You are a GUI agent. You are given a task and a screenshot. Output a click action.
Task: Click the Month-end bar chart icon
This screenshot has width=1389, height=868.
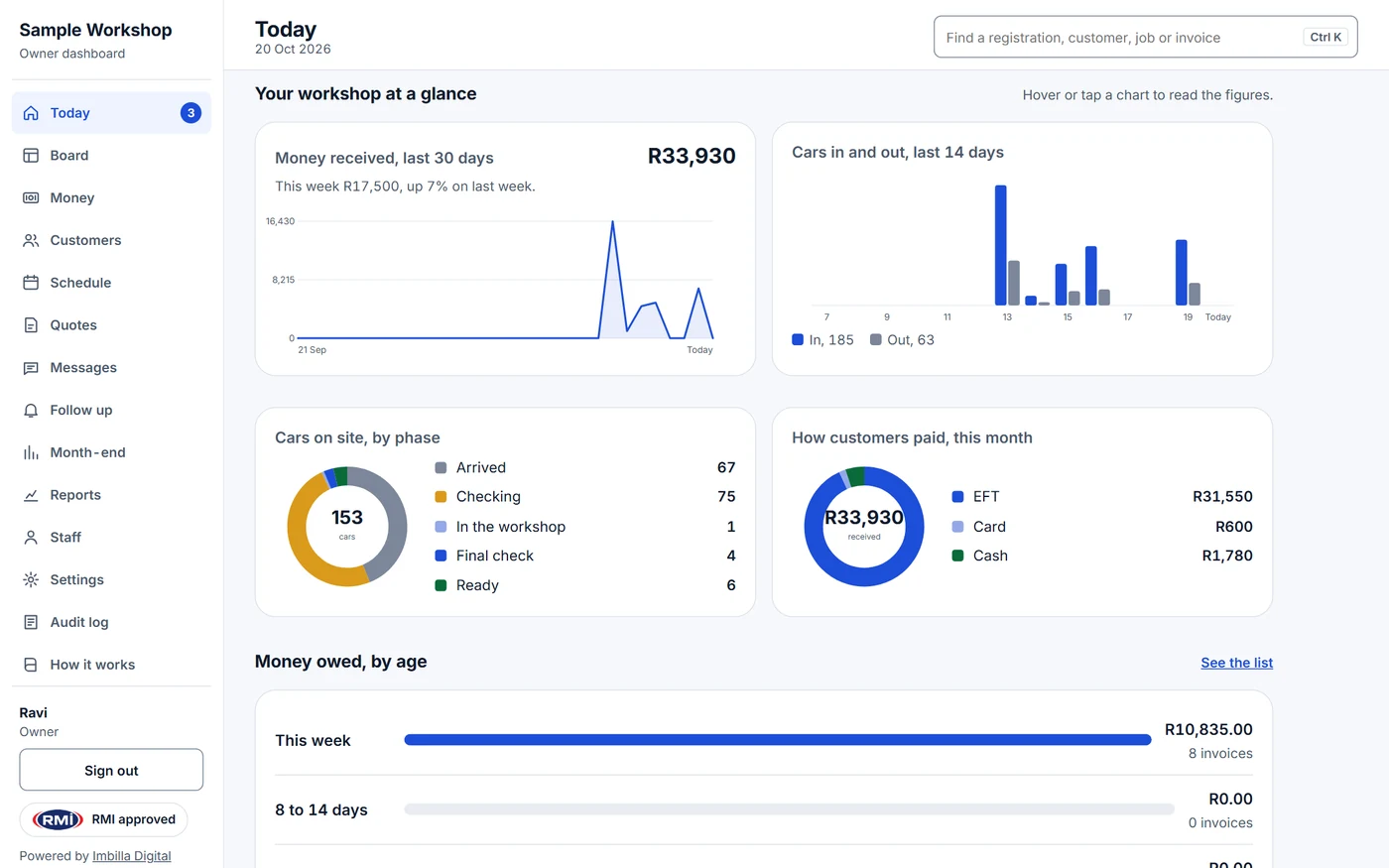31,452
